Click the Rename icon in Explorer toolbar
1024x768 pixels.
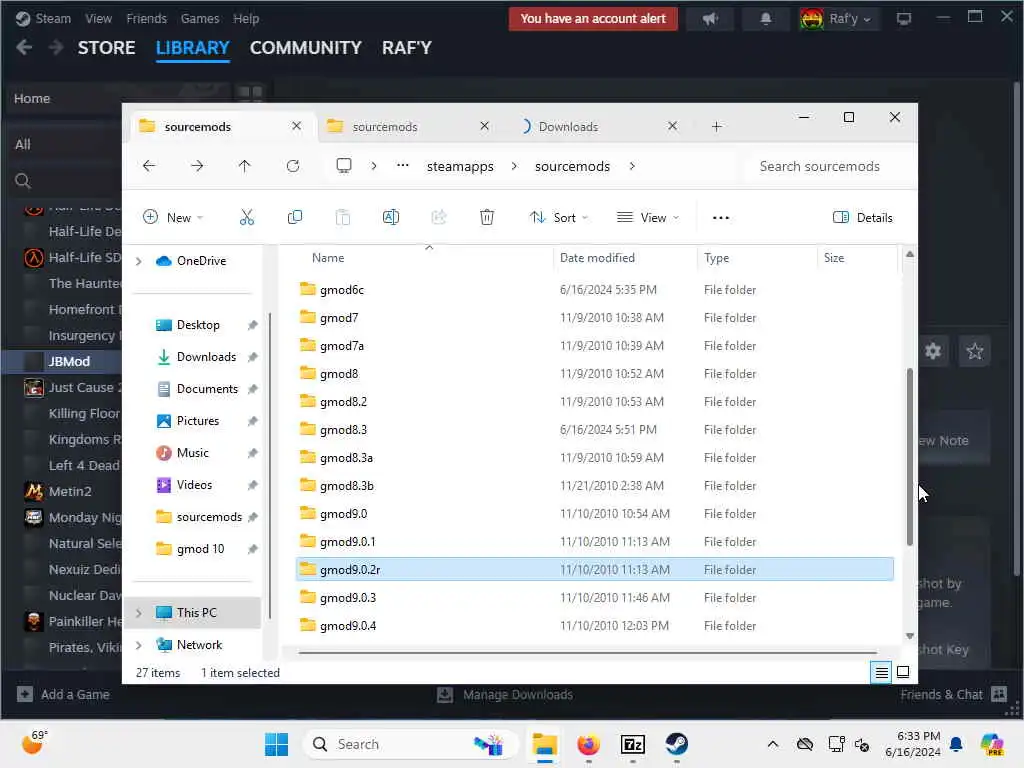coord(391,217)
